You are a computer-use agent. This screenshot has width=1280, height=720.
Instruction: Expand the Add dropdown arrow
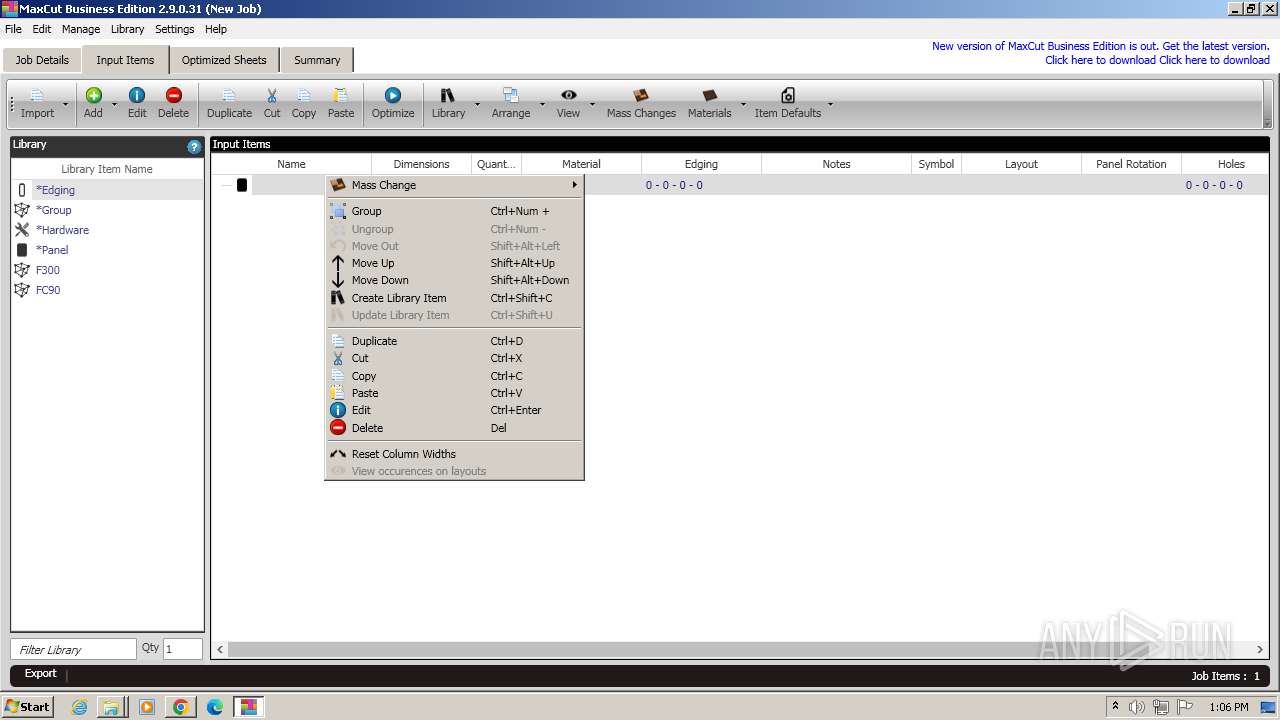(114, 104)
